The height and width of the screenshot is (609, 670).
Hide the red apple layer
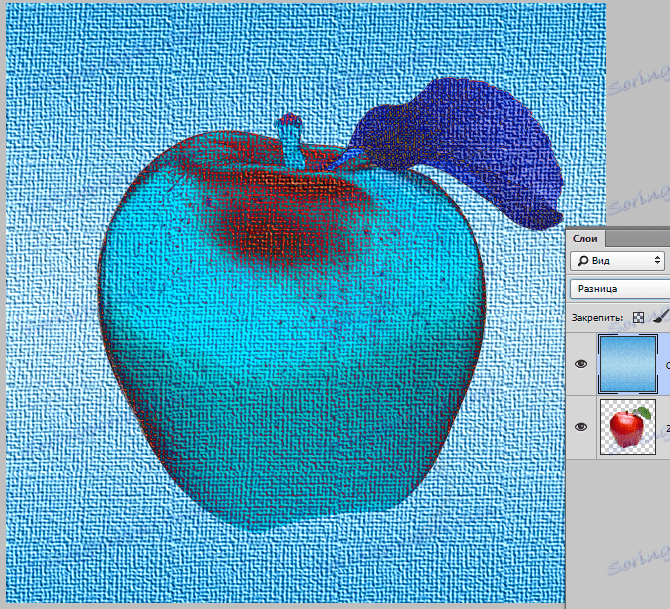pyautogui.click(x=581, y=427)
